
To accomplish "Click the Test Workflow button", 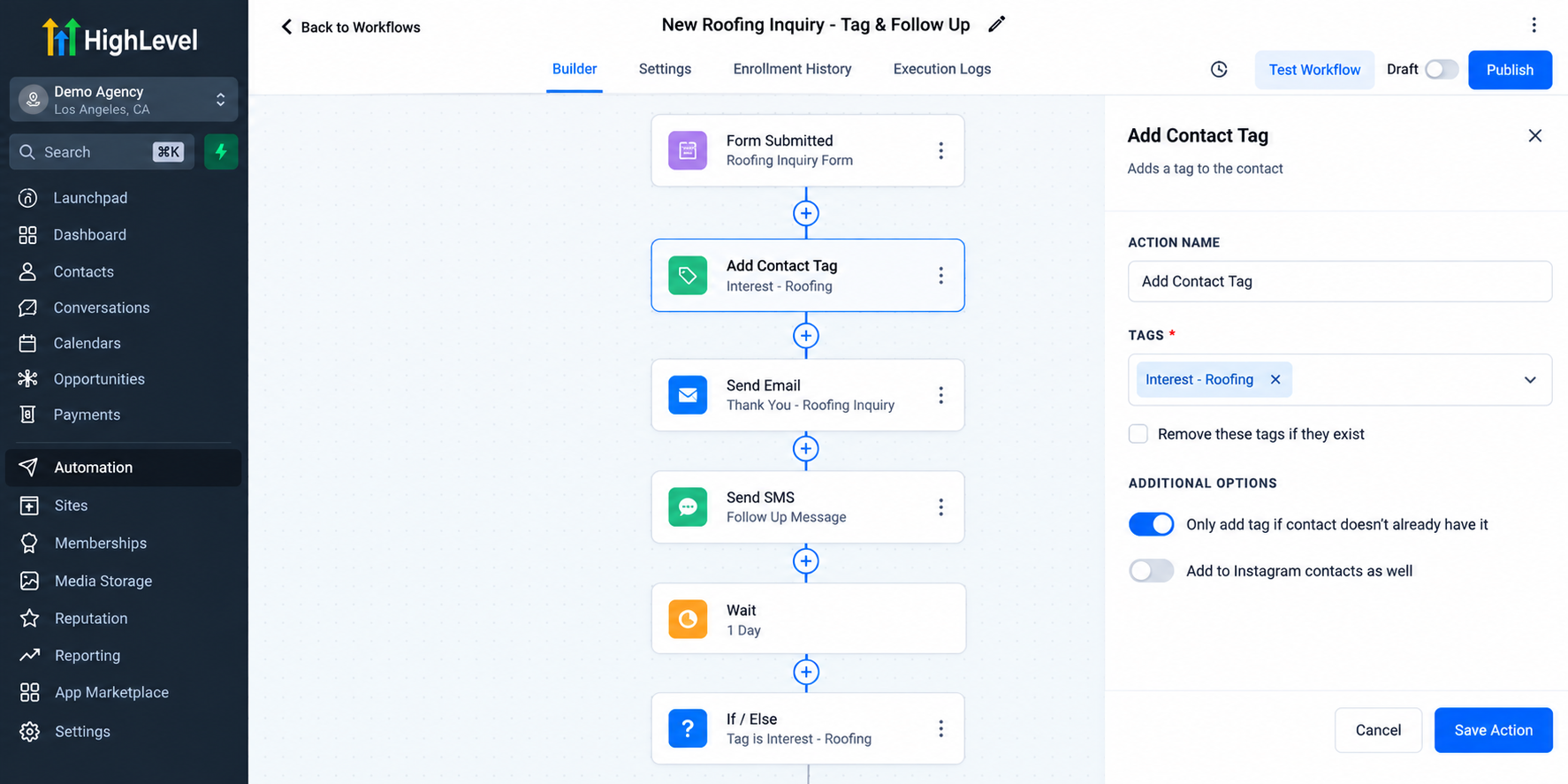I will (x=1314, y=70).
